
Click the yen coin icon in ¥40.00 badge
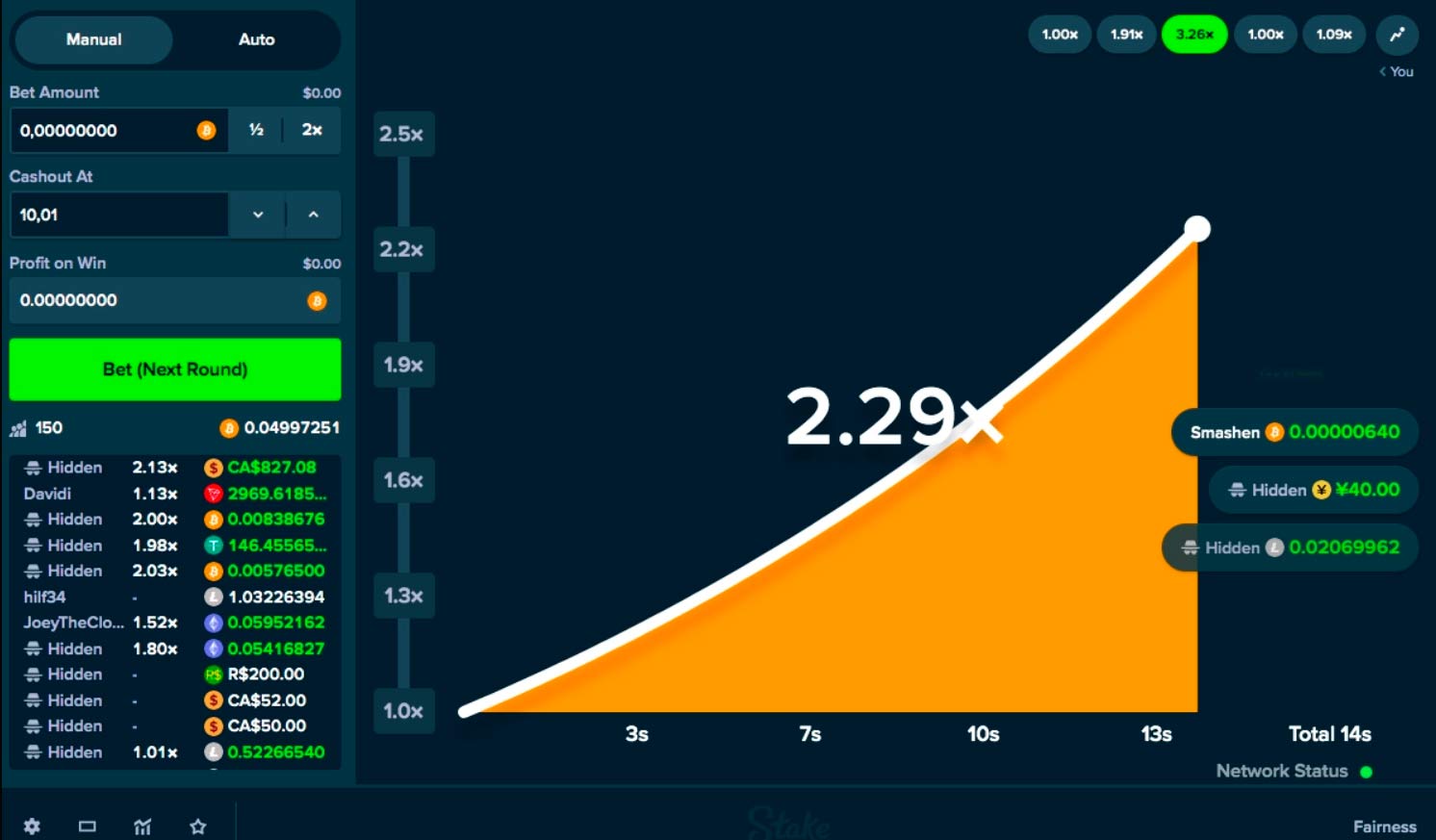click(x=1321, y=490)
